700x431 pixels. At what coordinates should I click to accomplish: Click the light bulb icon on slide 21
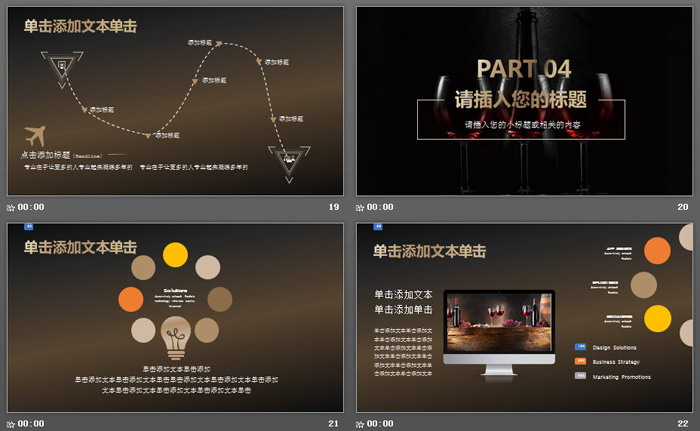176,338
